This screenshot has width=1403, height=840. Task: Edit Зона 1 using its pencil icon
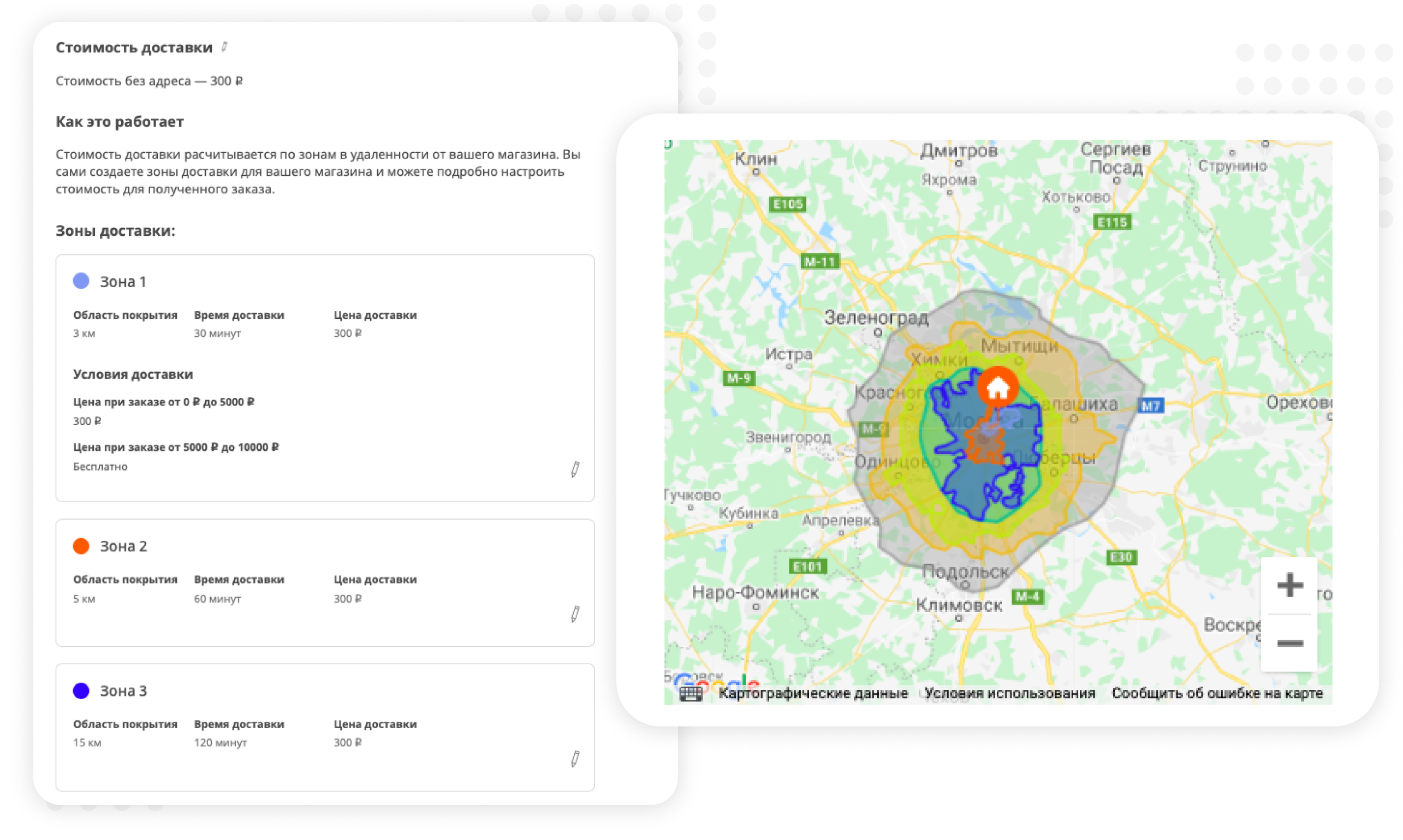(575, 469)
